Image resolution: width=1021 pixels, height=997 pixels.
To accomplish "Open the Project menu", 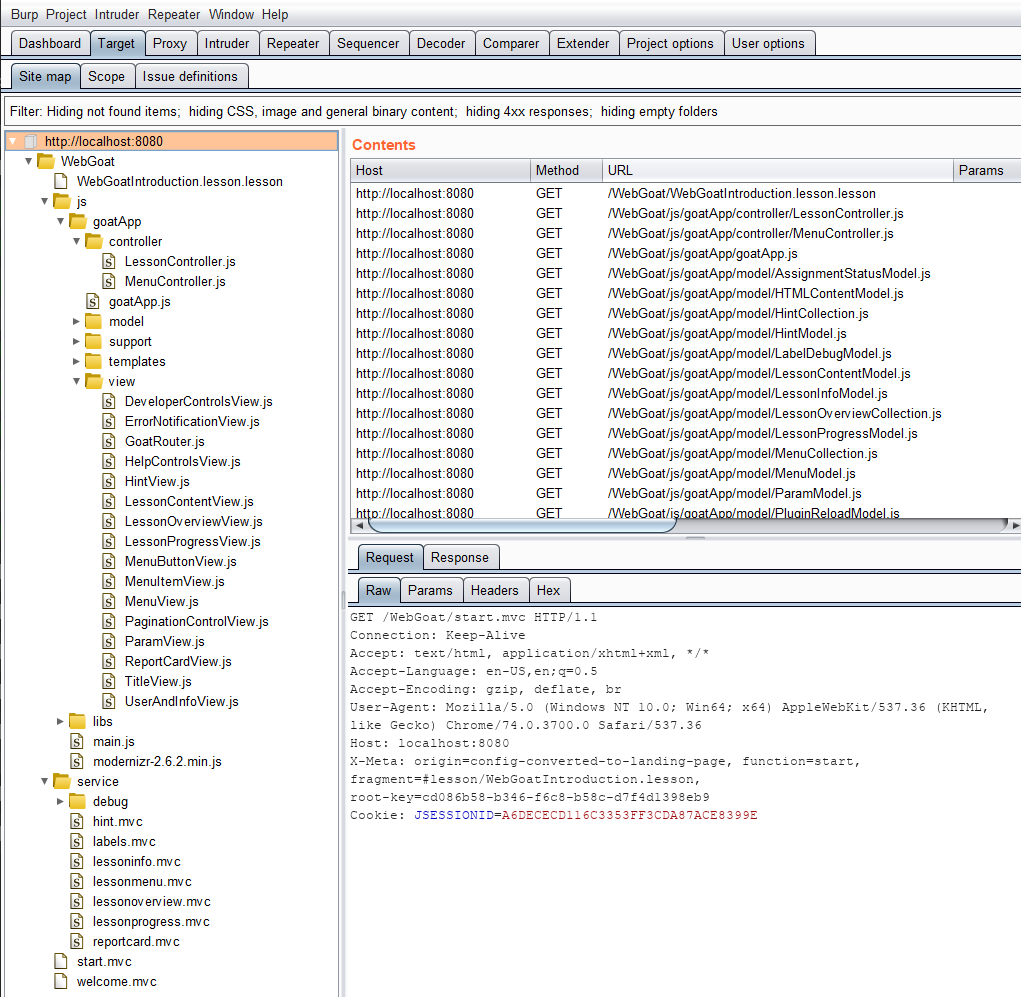I will pos(66,14).
